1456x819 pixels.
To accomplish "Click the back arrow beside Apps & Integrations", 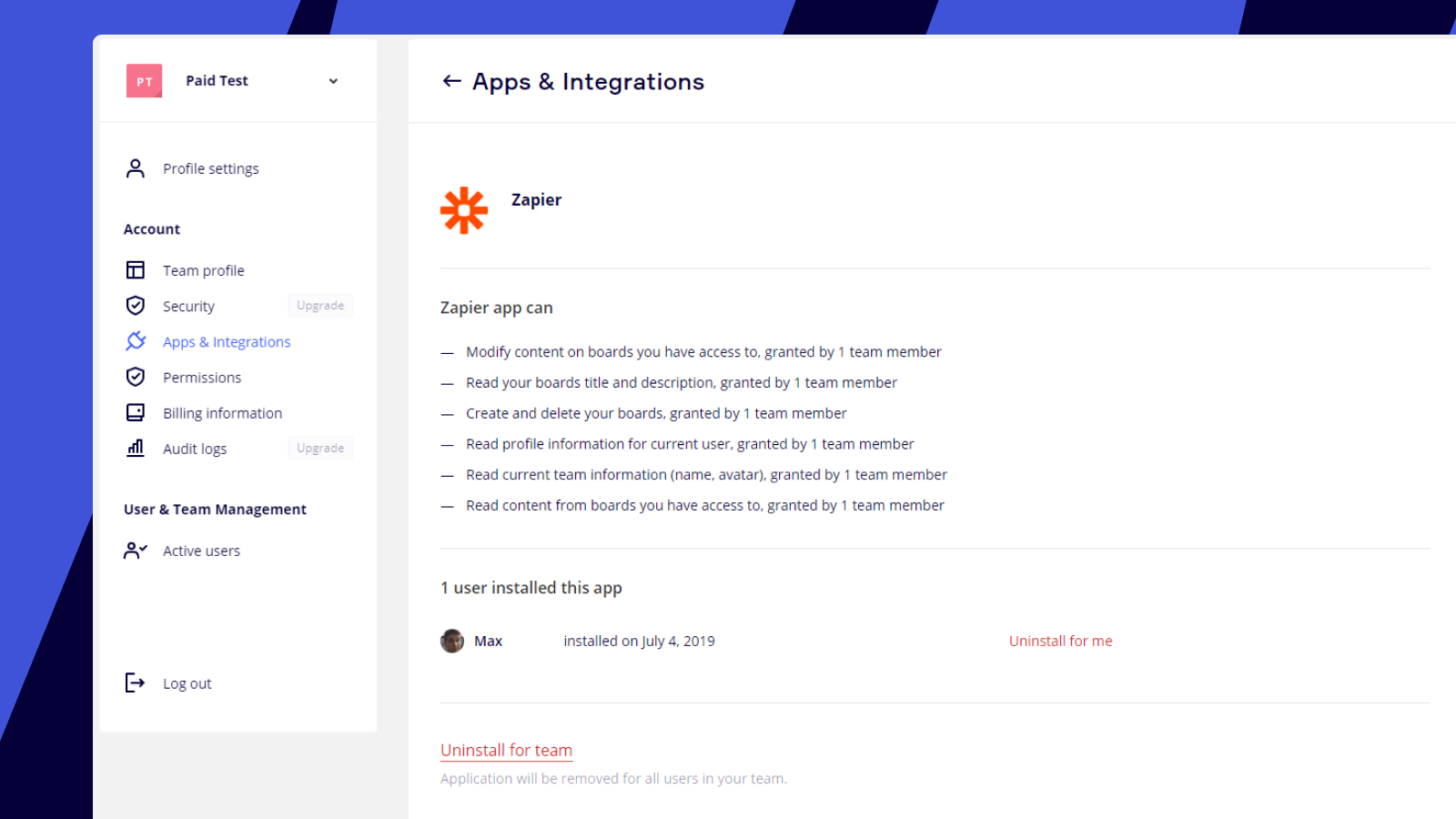I will click(x=451, y=82).
